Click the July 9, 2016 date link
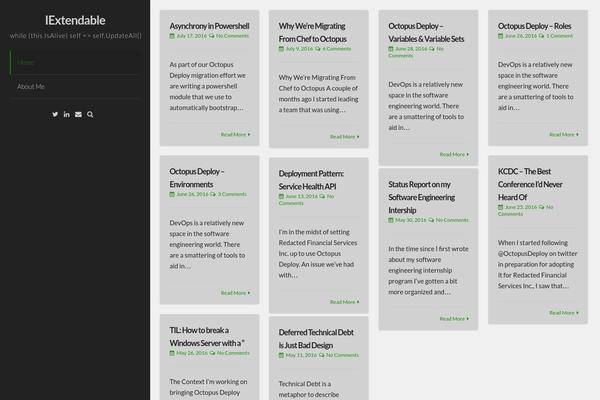The width and height of the screenshot is (600, 400). click(x=299, y=49)
